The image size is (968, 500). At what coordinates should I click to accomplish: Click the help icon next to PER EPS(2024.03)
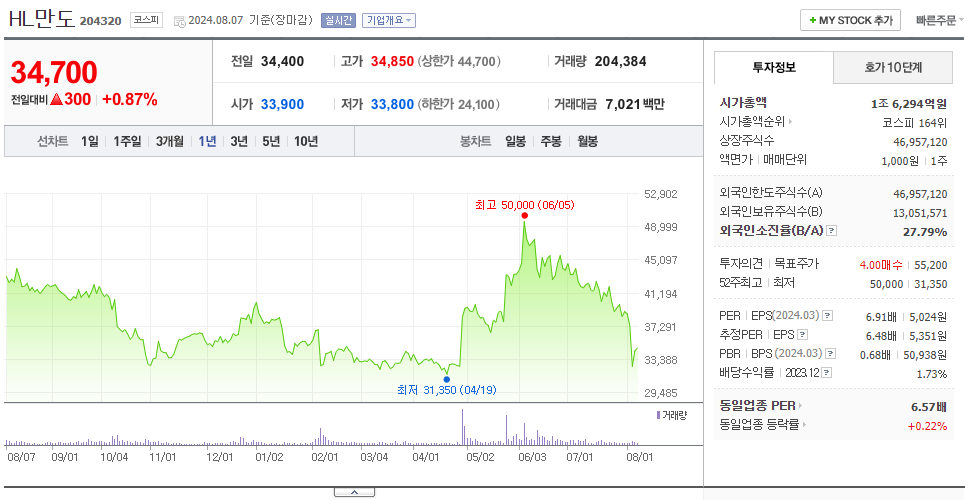(827, 316)
